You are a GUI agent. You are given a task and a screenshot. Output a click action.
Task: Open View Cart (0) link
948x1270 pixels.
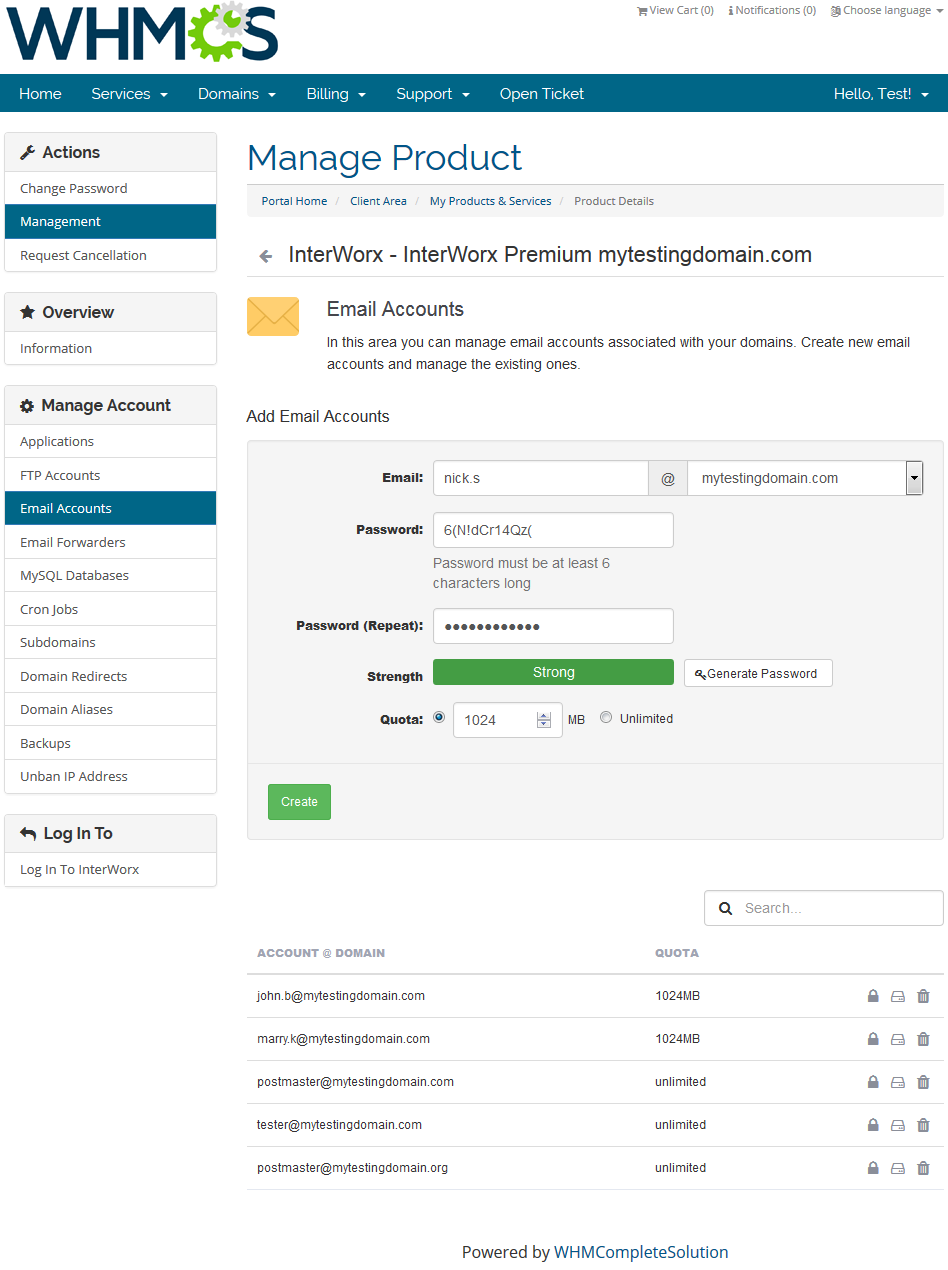coord(675,11)
